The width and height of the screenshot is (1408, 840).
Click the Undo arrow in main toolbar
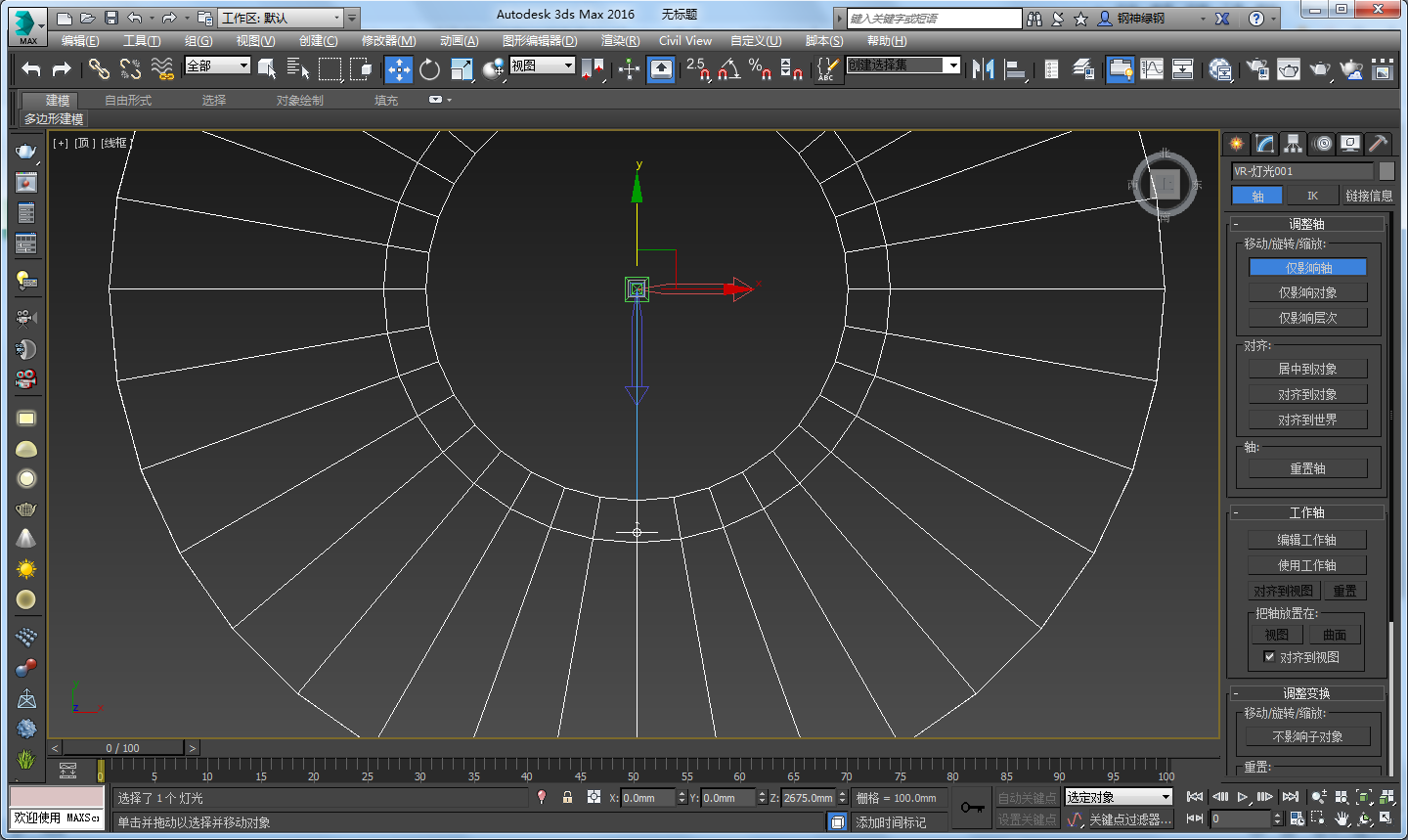click(x=31, y=68)
